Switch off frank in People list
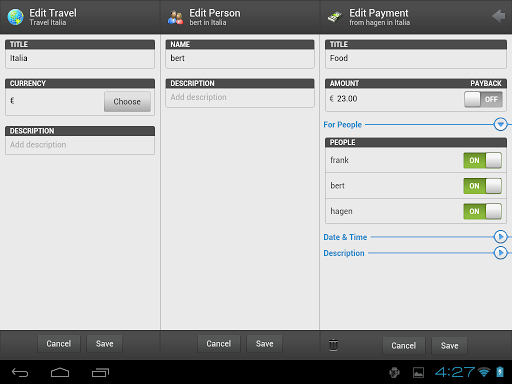 pos(482,160)
